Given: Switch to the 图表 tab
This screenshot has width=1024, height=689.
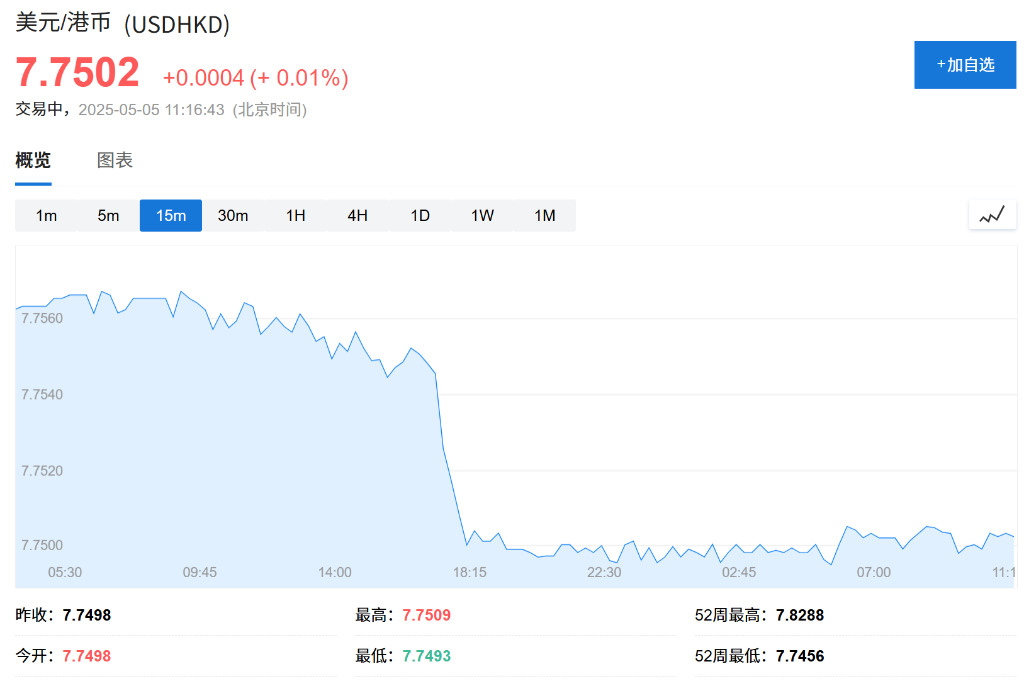Looking at the screenshot, I should coord(115,160).
